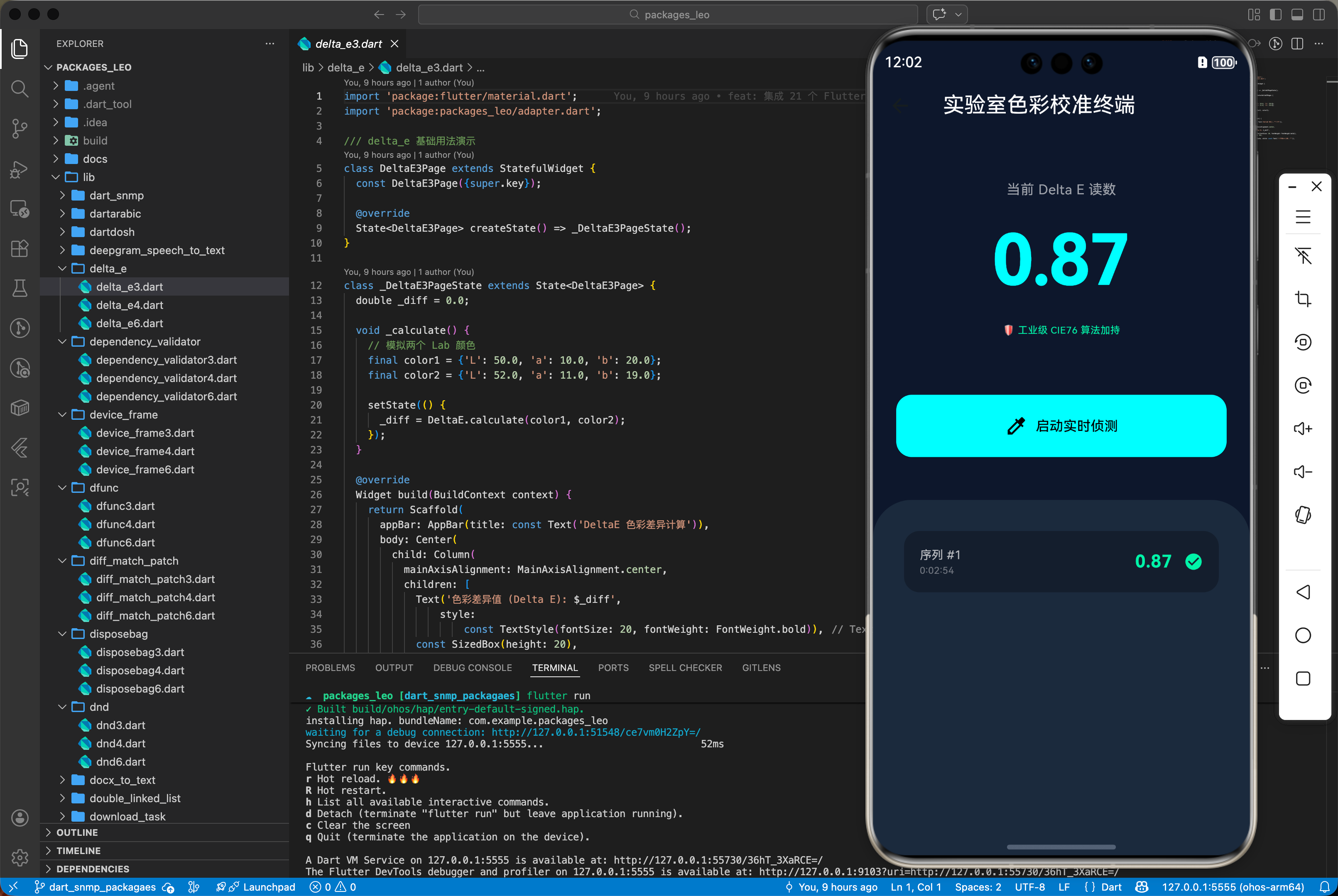This screenshot has width=1338, height=896.
Task: Open Run and Debug view
Action: click(20, 169)
